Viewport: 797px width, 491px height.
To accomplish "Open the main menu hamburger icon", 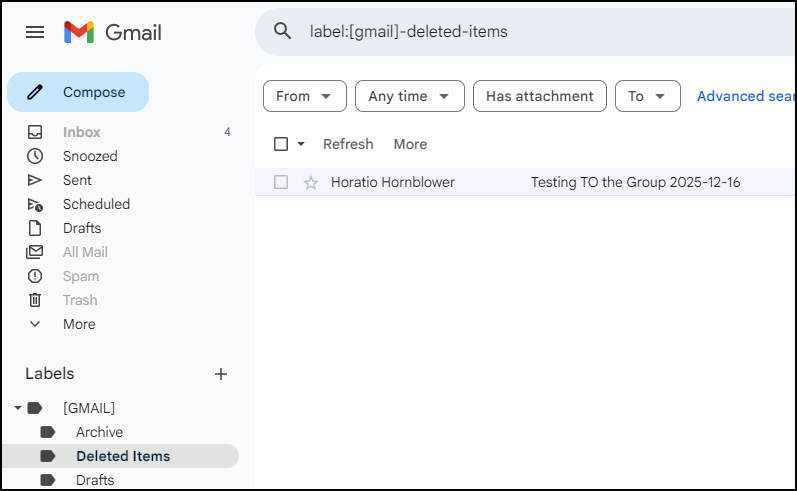I will tap(35, 33).
